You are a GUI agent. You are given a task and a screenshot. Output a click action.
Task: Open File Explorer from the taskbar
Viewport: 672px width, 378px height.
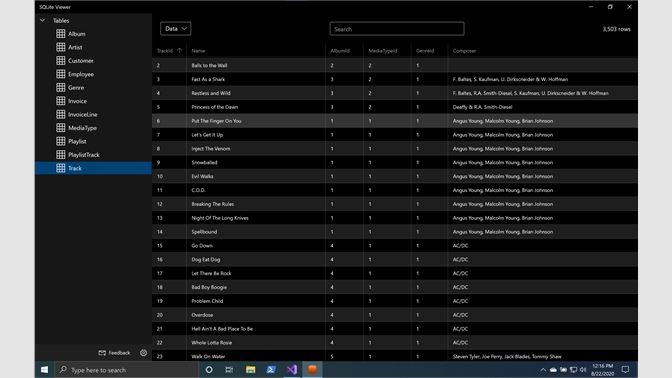(x=250, y=369)
